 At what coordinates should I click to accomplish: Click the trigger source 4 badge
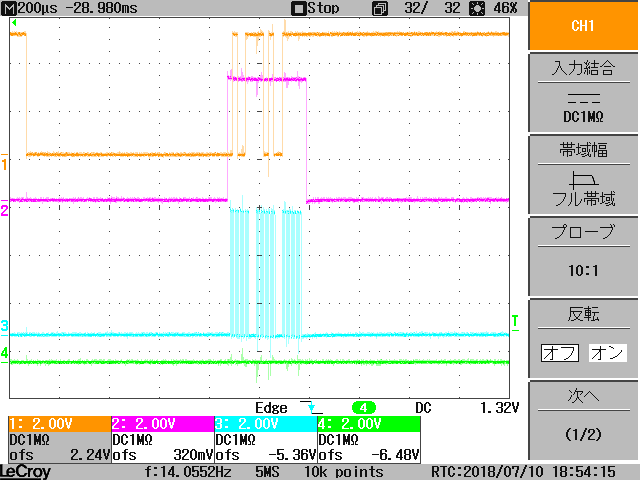pos(363,408)
